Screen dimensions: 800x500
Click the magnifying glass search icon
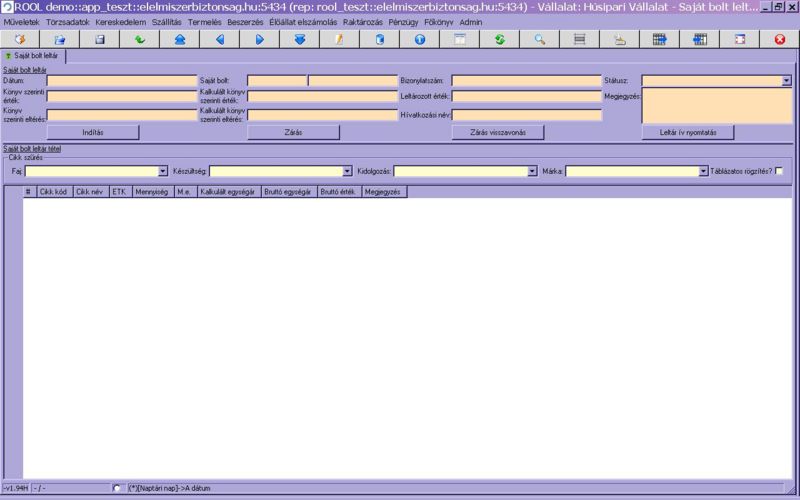[x=539, y=39]
